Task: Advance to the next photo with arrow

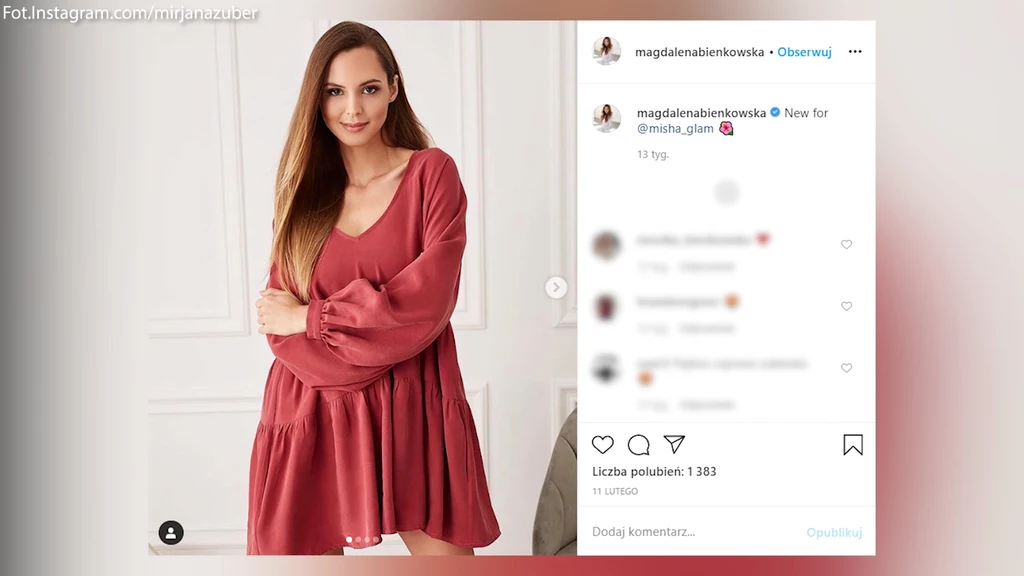Action: click(556, 287)
